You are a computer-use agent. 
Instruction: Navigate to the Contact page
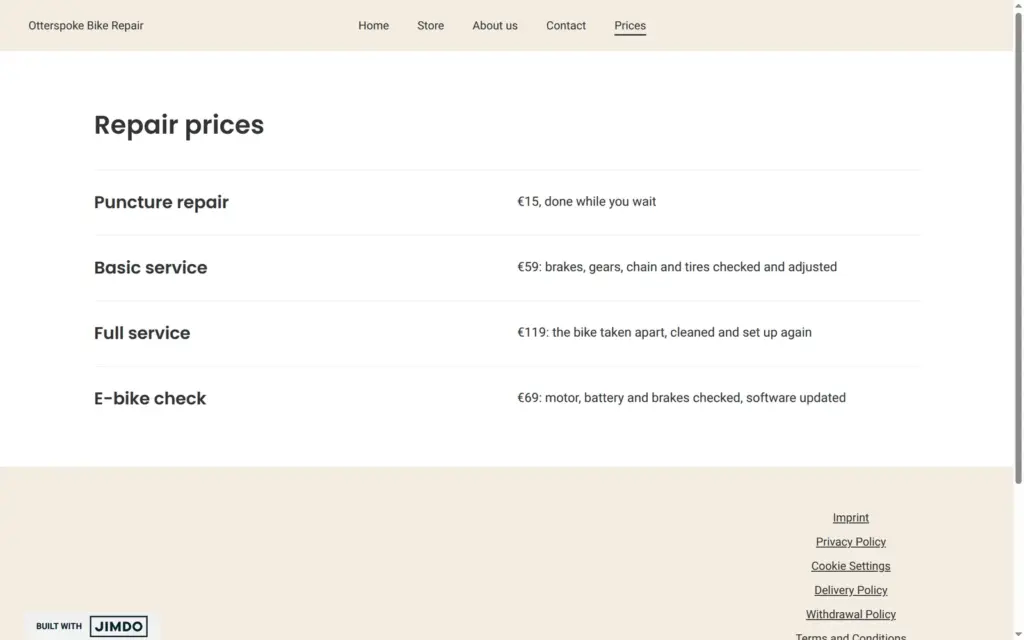click(566, 25)
